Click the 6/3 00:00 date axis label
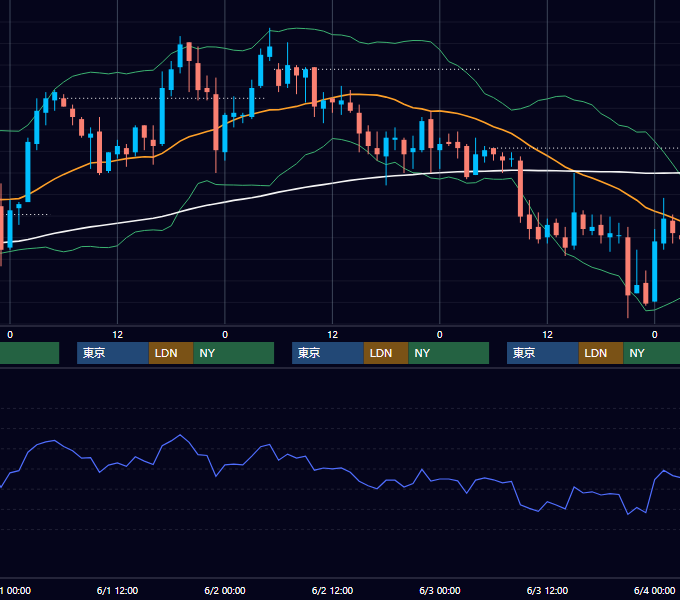 click(440, 590)
